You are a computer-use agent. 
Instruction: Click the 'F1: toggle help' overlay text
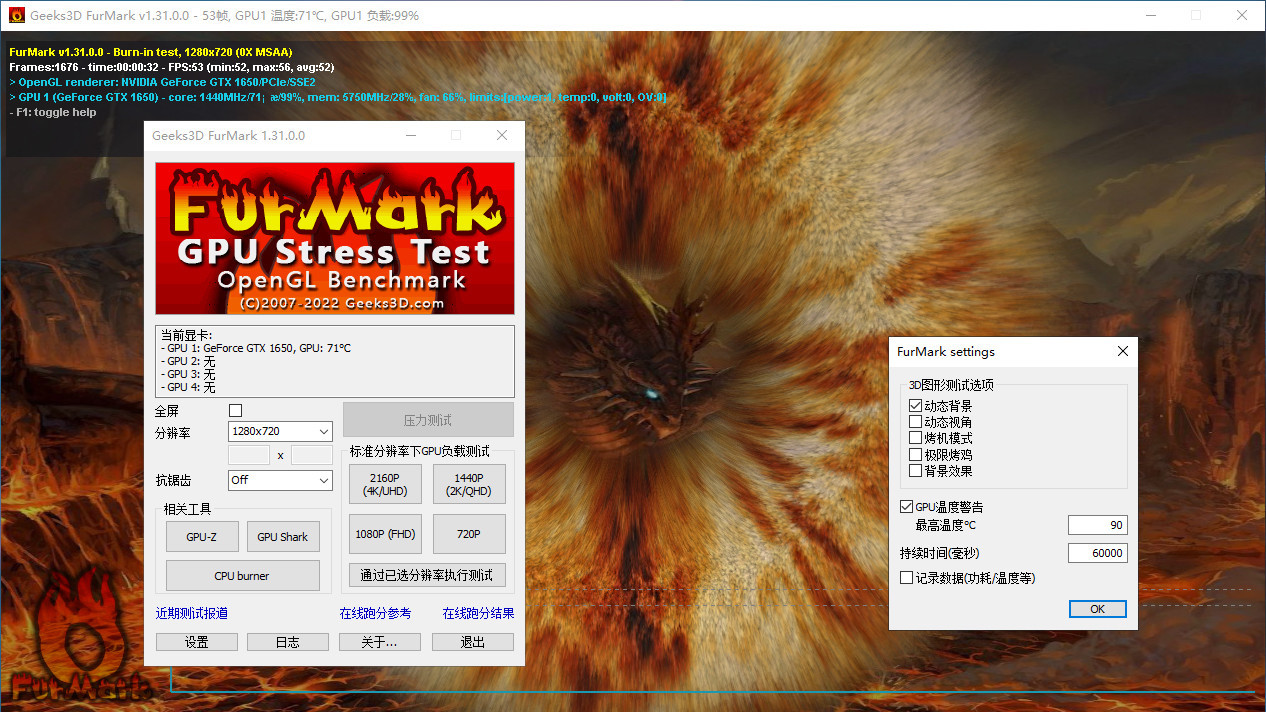53,112
